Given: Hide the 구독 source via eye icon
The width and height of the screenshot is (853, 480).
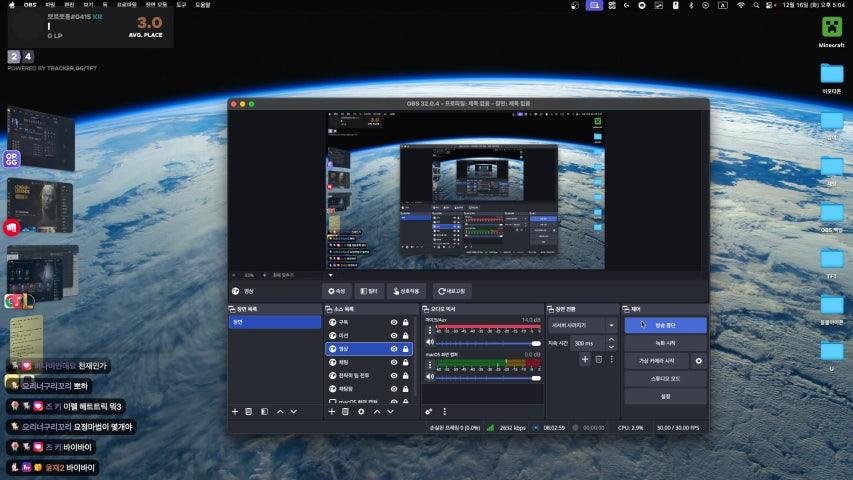Looking at the screenshot, I should [x=394, y=322].
